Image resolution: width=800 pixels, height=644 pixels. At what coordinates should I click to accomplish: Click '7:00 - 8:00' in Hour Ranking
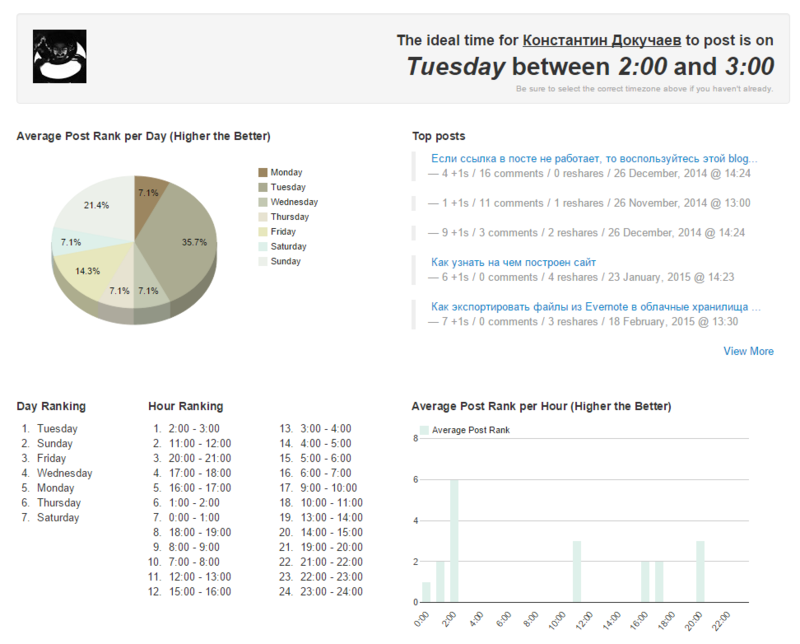[x=194, y=562]
